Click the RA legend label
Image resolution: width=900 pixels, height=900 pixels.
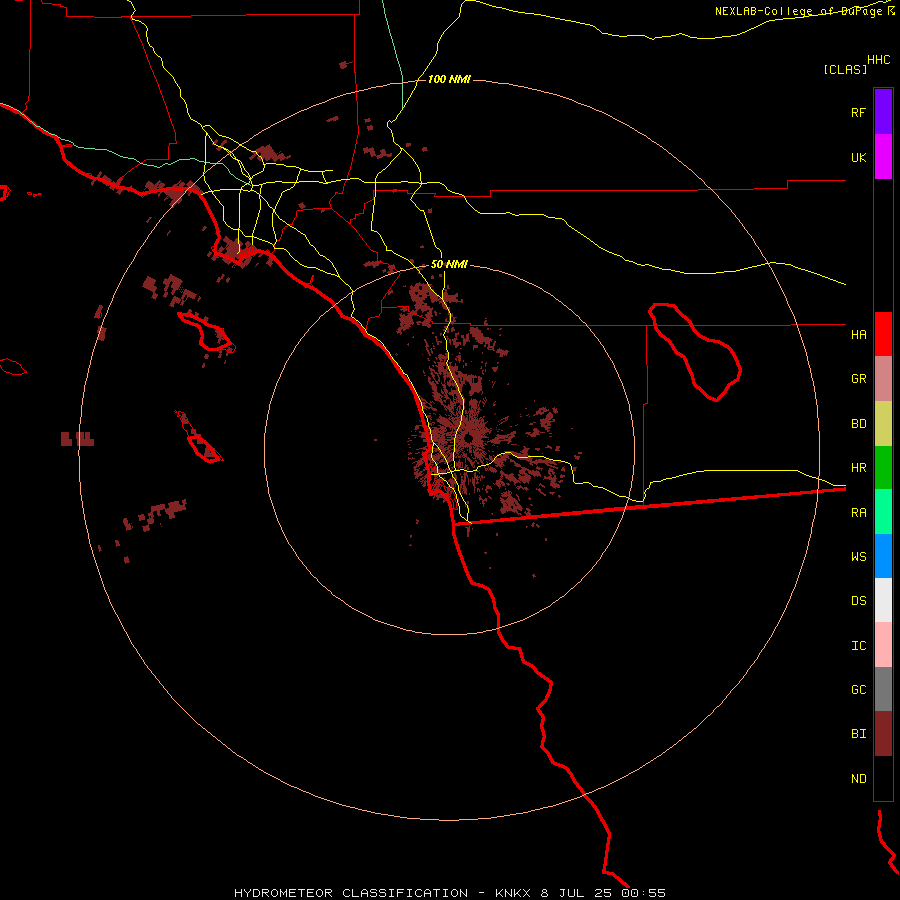click(858, 513)
